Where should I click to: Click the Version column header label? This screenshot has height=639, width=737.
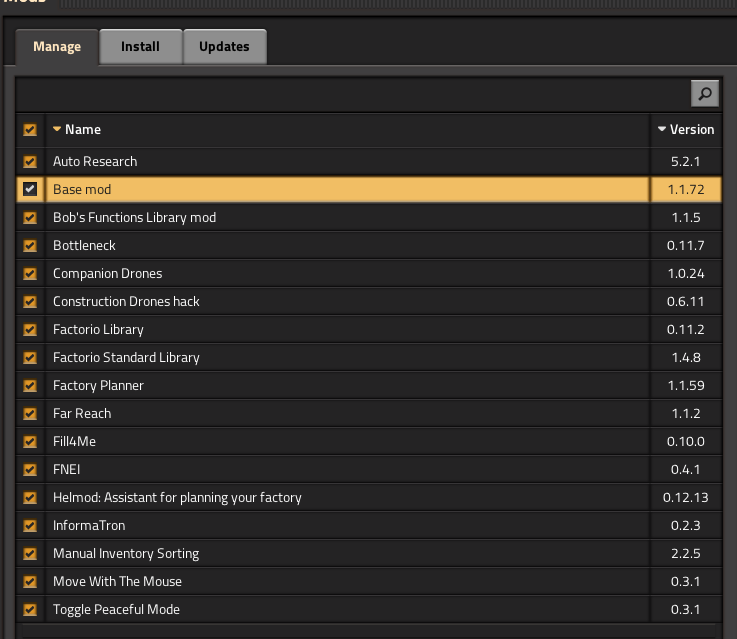pos(692,129)
